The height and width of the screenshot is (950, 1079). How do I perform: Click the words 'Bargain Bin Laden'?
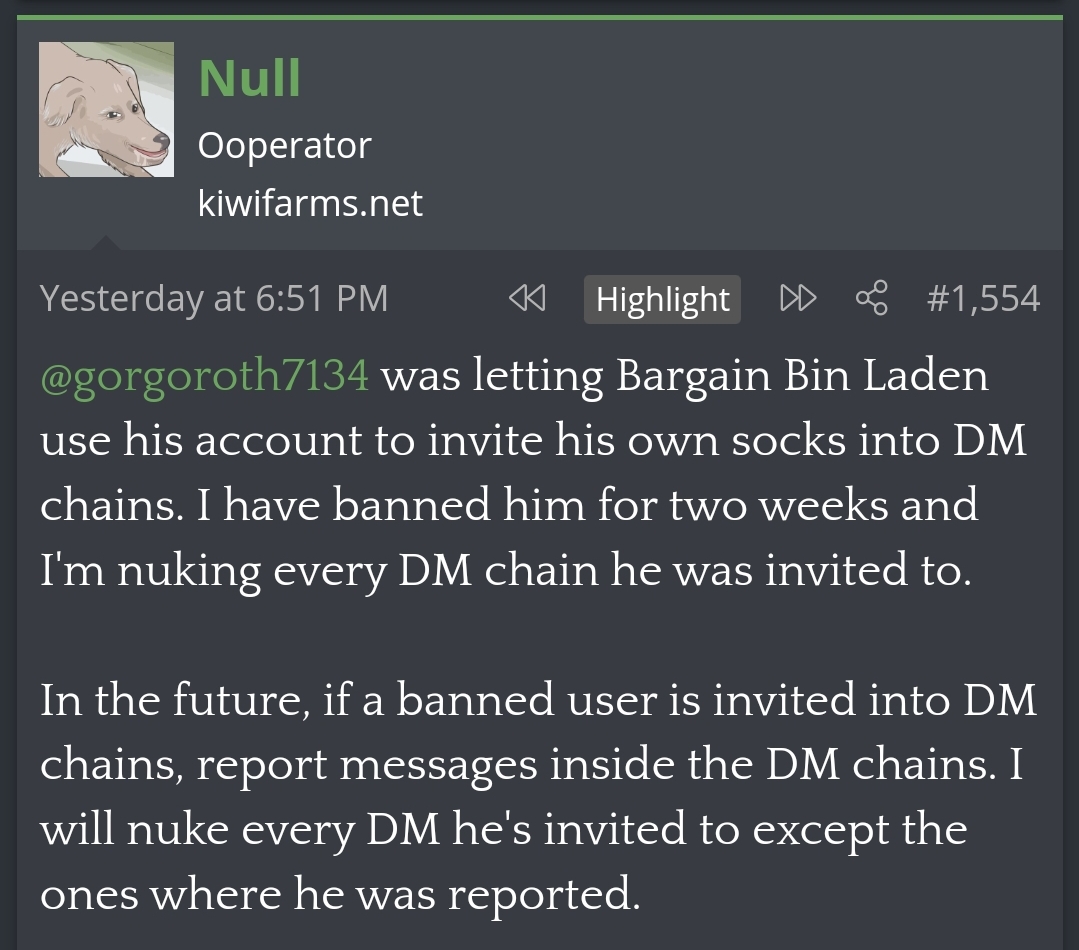pyautogui.click(x=802, y=376)
